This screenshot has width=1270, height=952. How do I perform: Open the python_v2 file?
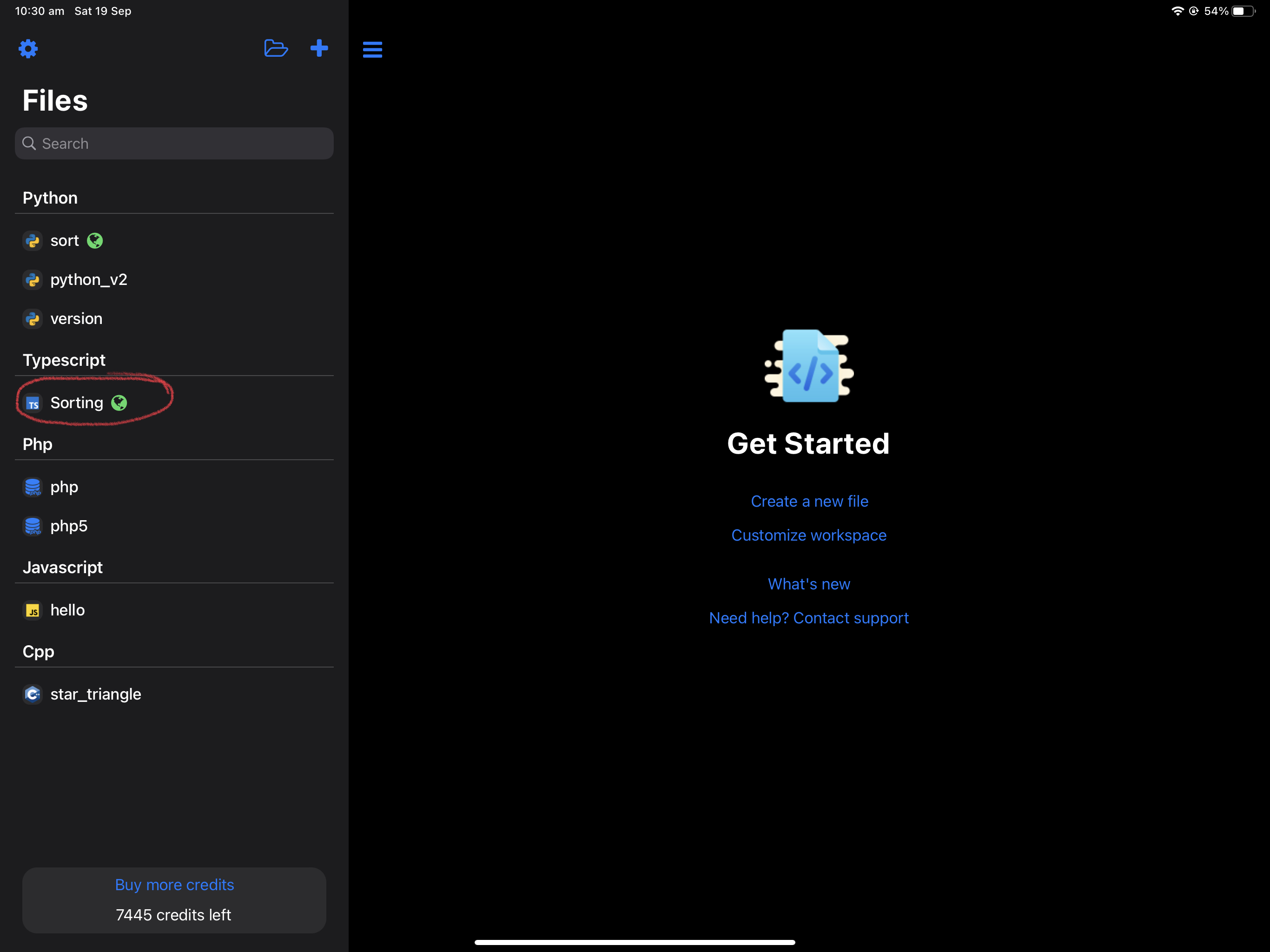[174, 280]
